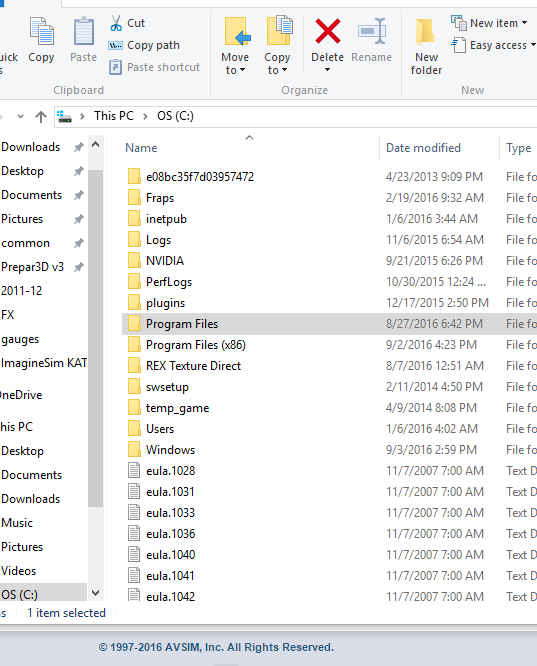Expand the New item dropdown
537x666 pixels.
click(x=489, y=23)
